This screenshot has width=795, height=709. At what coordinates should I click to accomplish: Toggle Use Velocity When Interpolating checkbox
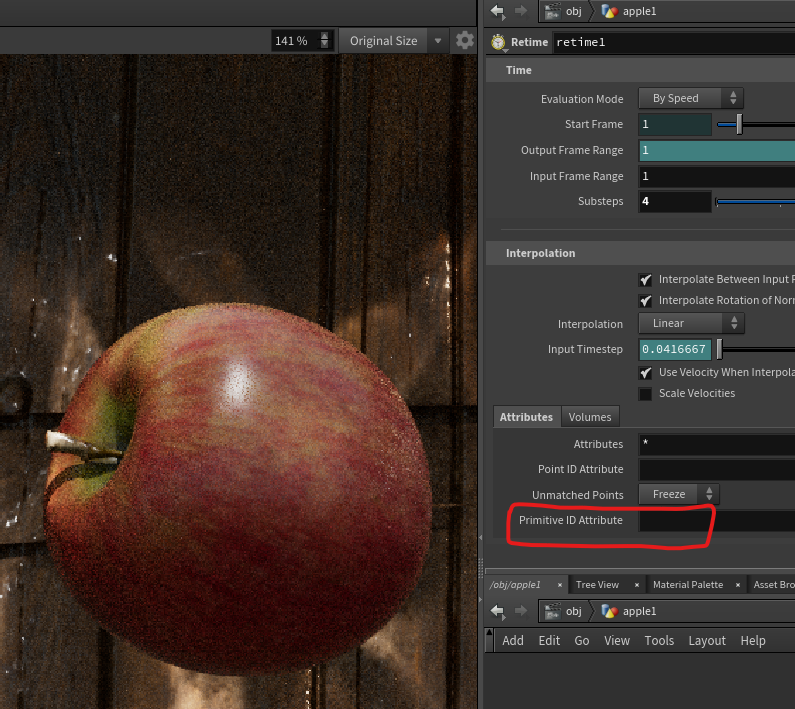click(x=645, y=373)
